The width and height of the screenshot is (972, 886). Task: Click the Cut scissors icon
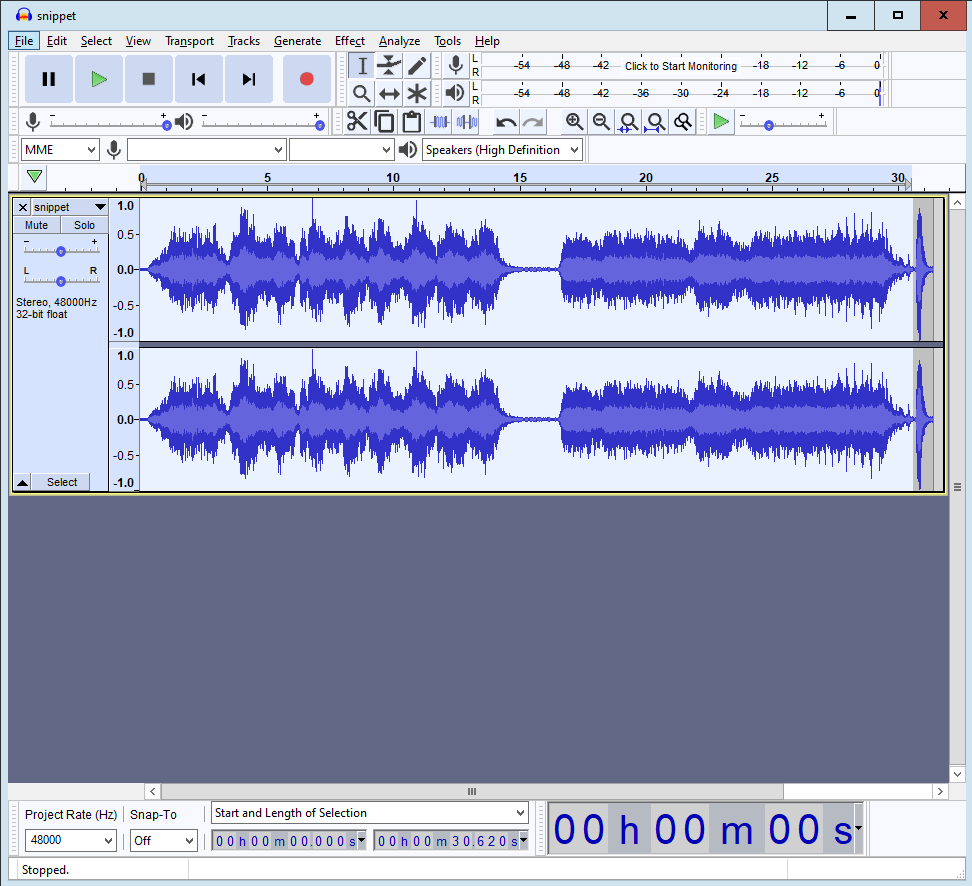pos(357,122)
